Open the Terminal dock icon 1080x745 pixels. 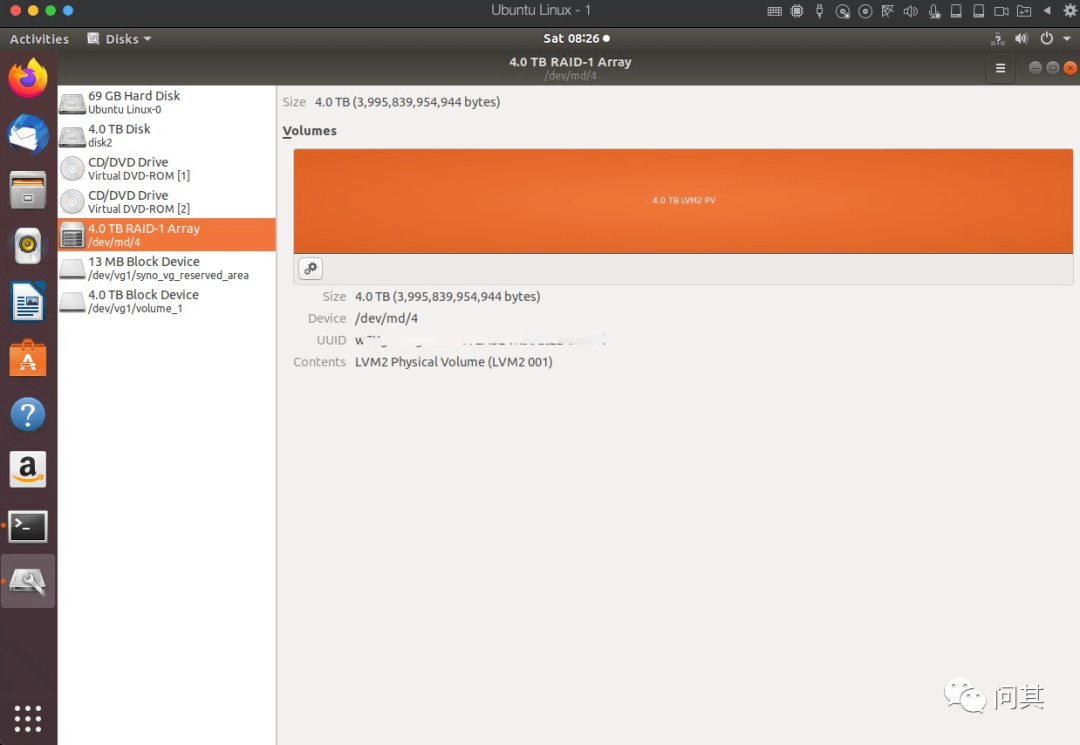(x=28, y=526)
